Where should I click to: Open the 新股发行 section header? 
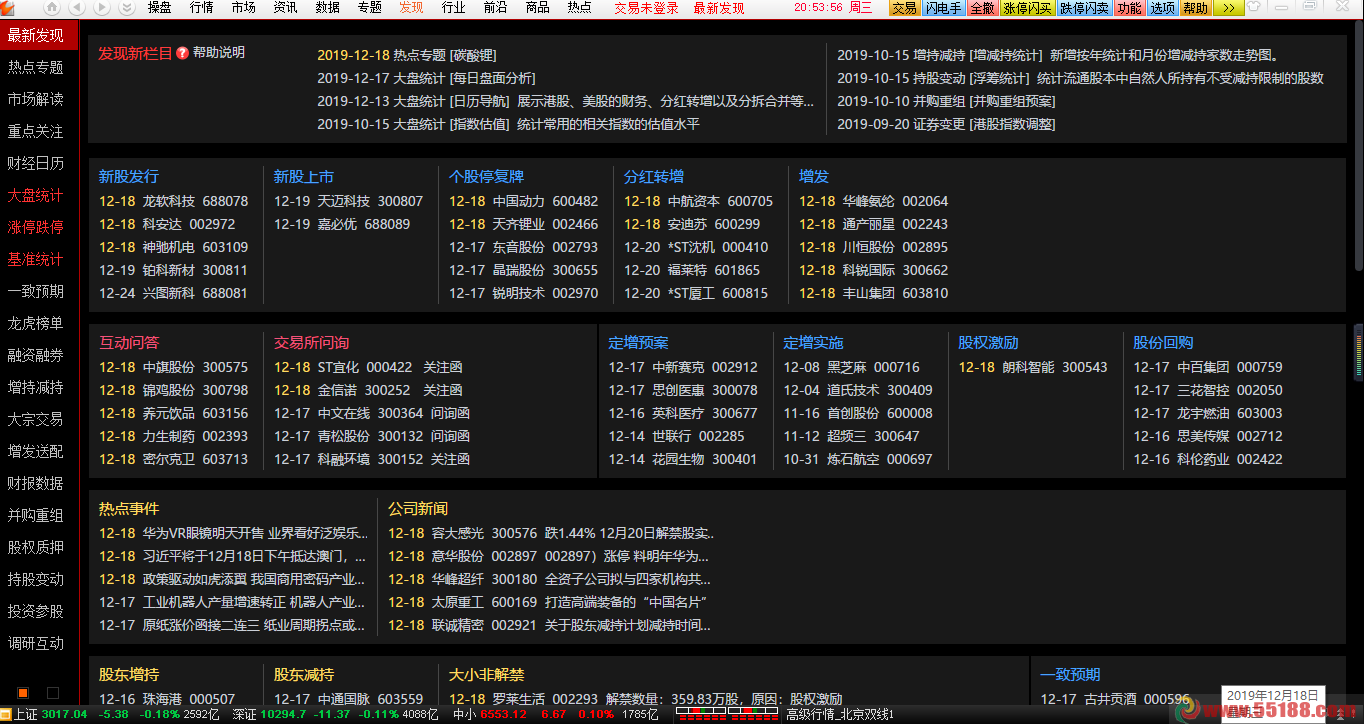click(129, 177)
